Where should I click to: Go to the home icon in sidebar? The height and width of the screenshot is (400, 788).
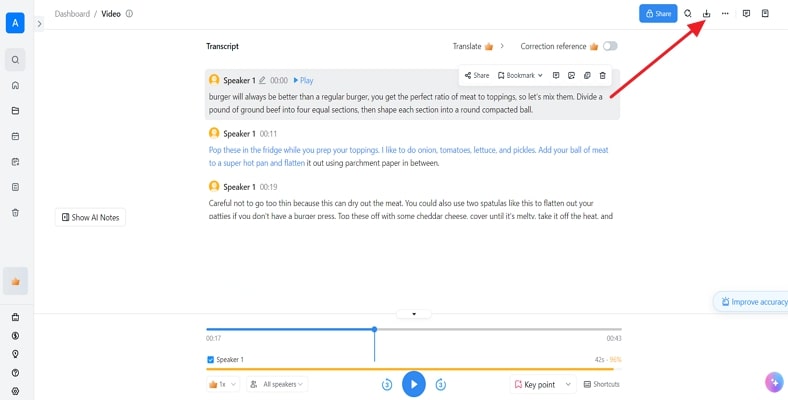(15, 85)
